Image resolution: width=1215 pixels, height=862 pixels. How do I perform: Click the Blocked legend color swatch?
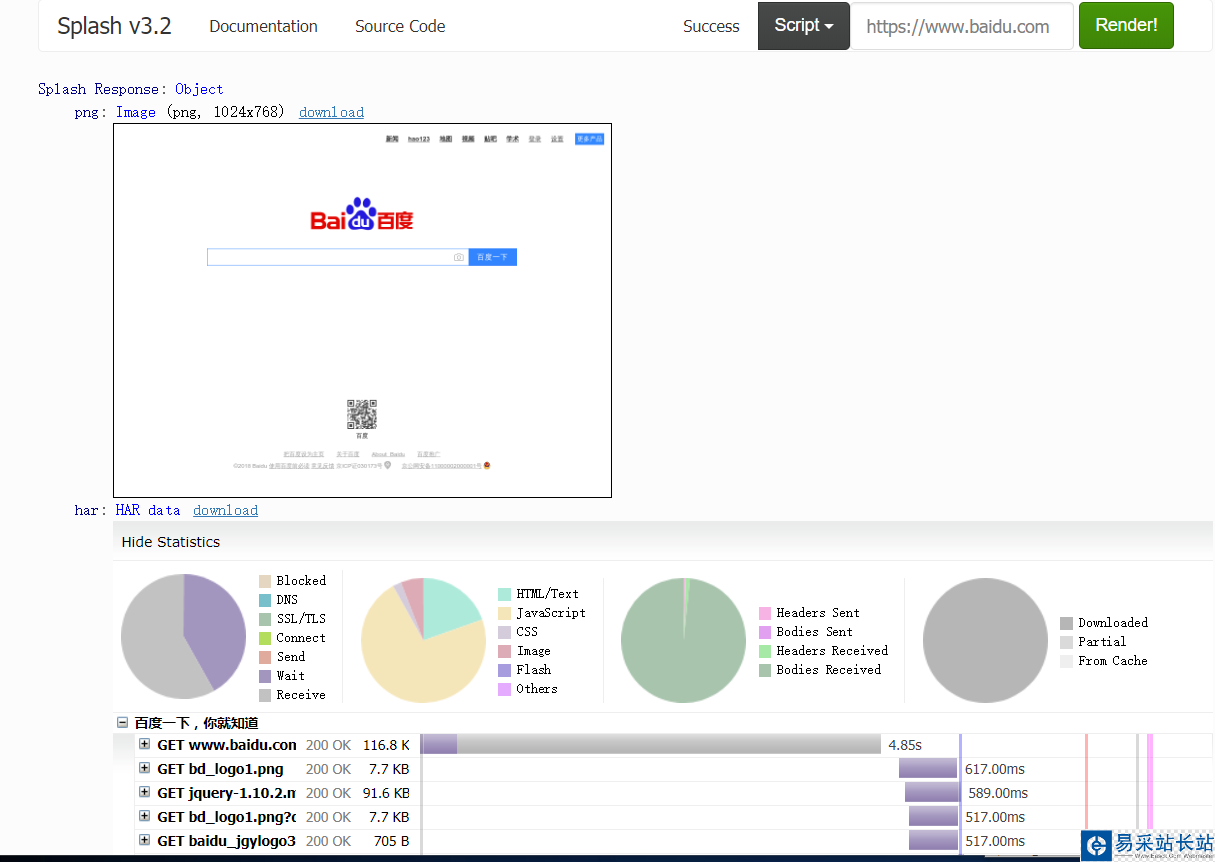pos(265,581)
